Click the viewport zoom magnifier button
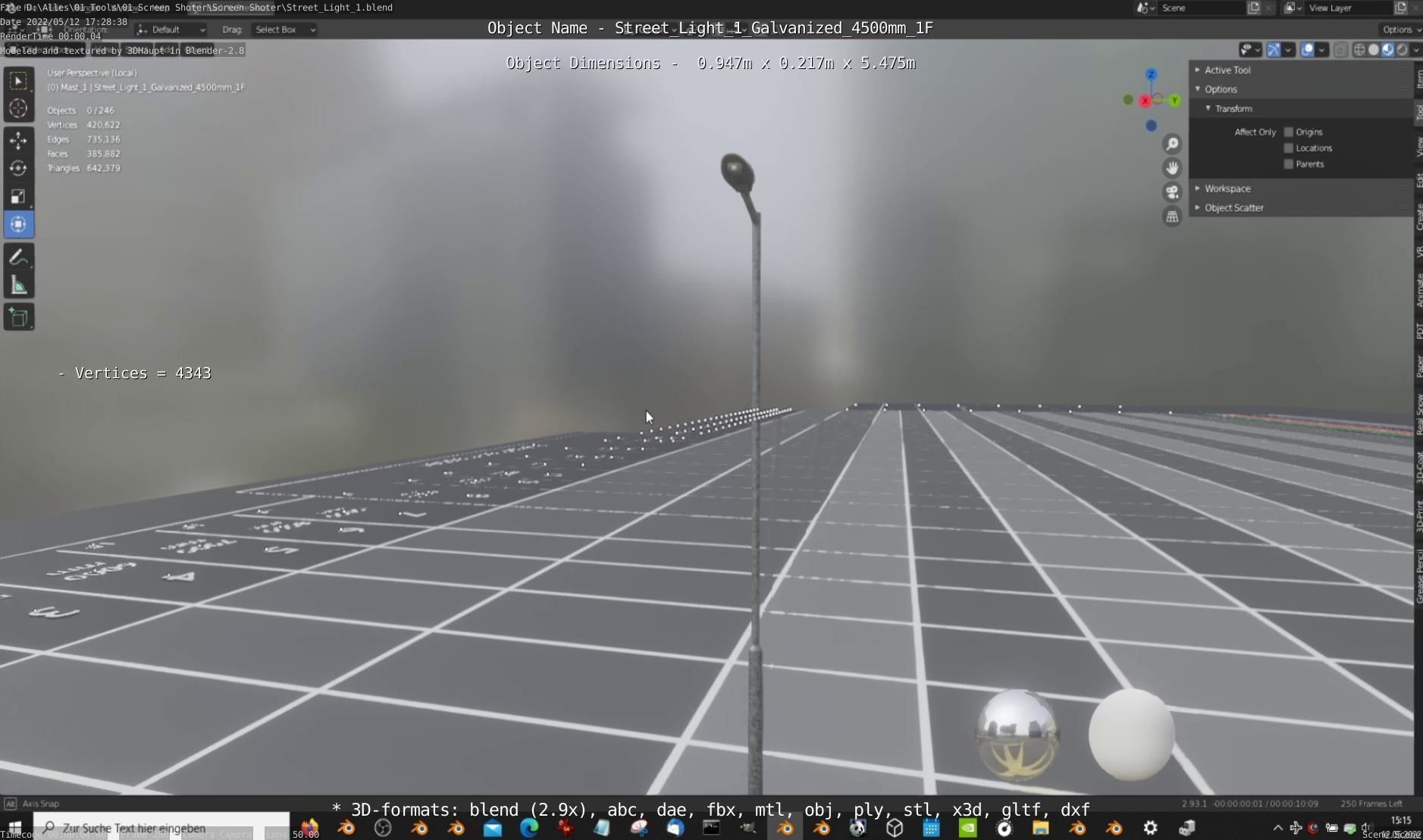The image size is (1423, 840). 1172,144
